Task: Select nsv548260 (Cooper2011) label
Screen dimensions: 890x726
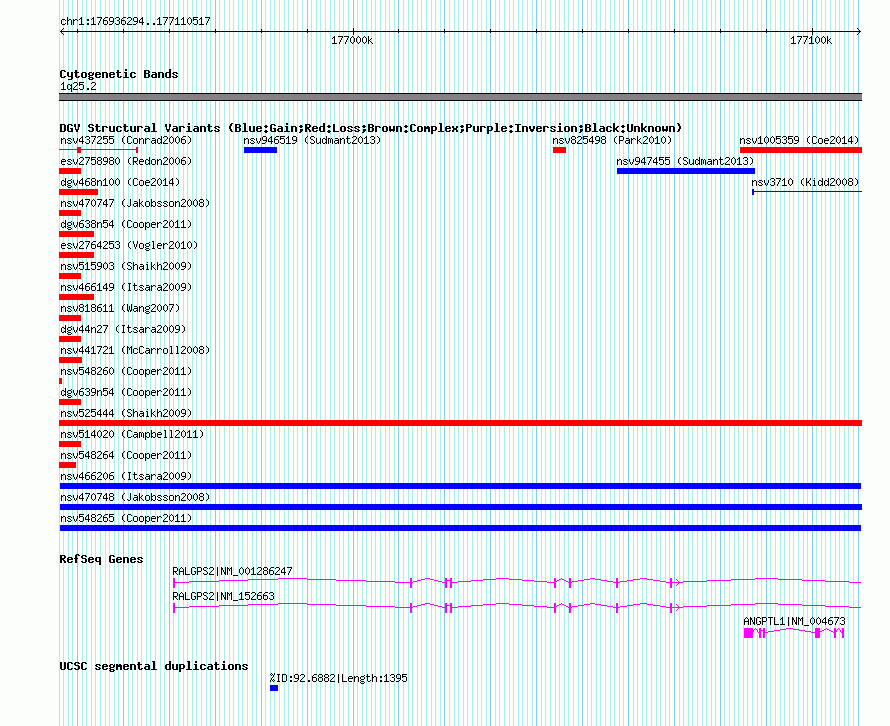Action: [126, 371]
